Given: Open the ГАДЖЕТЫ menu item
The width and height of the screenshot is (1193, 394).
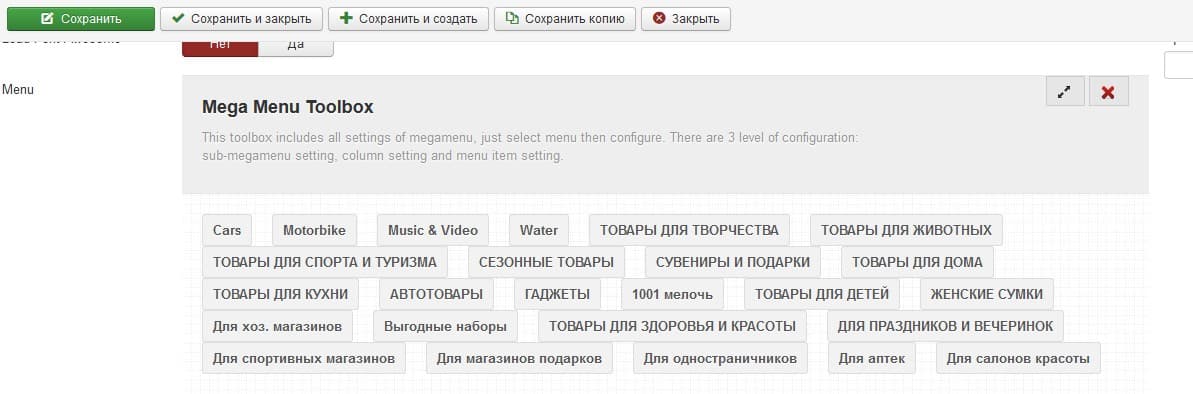Looking at the screenshot, I should [x=557, y=294].
